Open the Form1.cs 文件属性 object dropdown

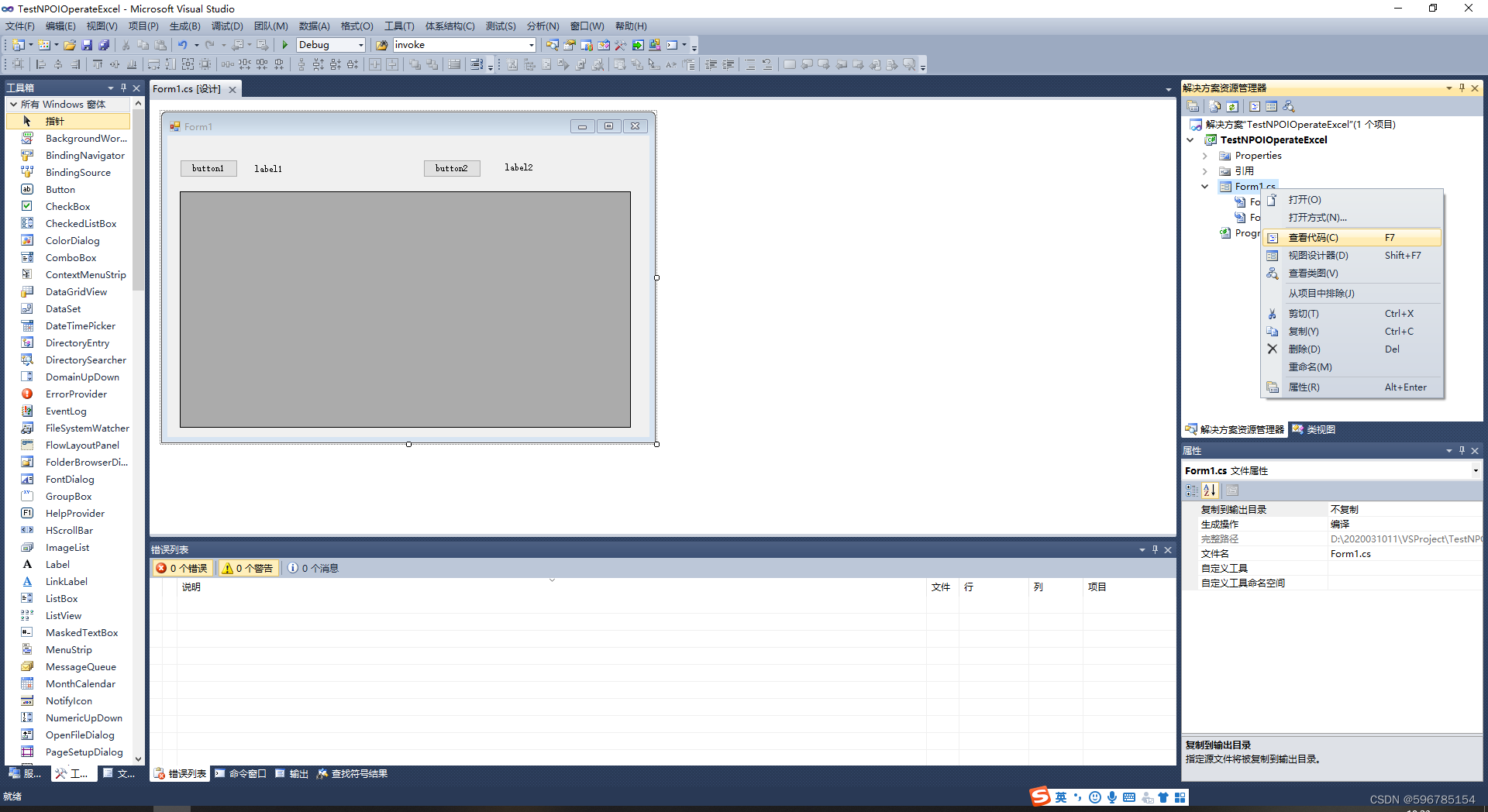[1475, 470]
